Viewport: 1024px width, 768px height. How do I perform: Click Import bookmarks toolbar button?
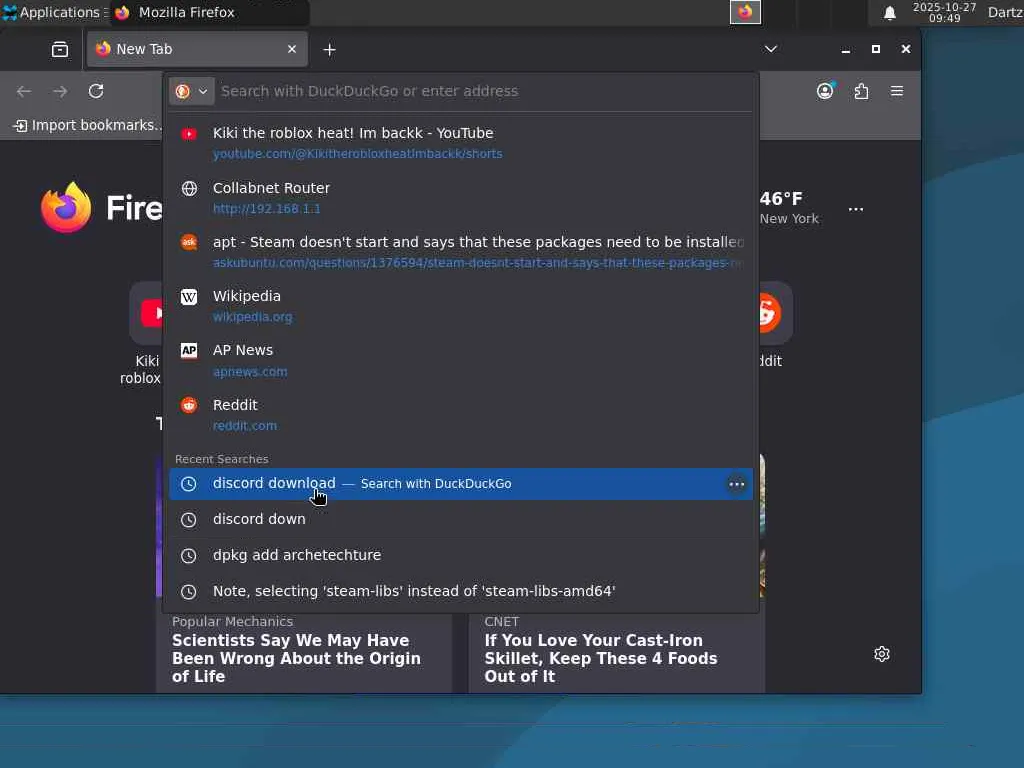[x=88, y=125]
